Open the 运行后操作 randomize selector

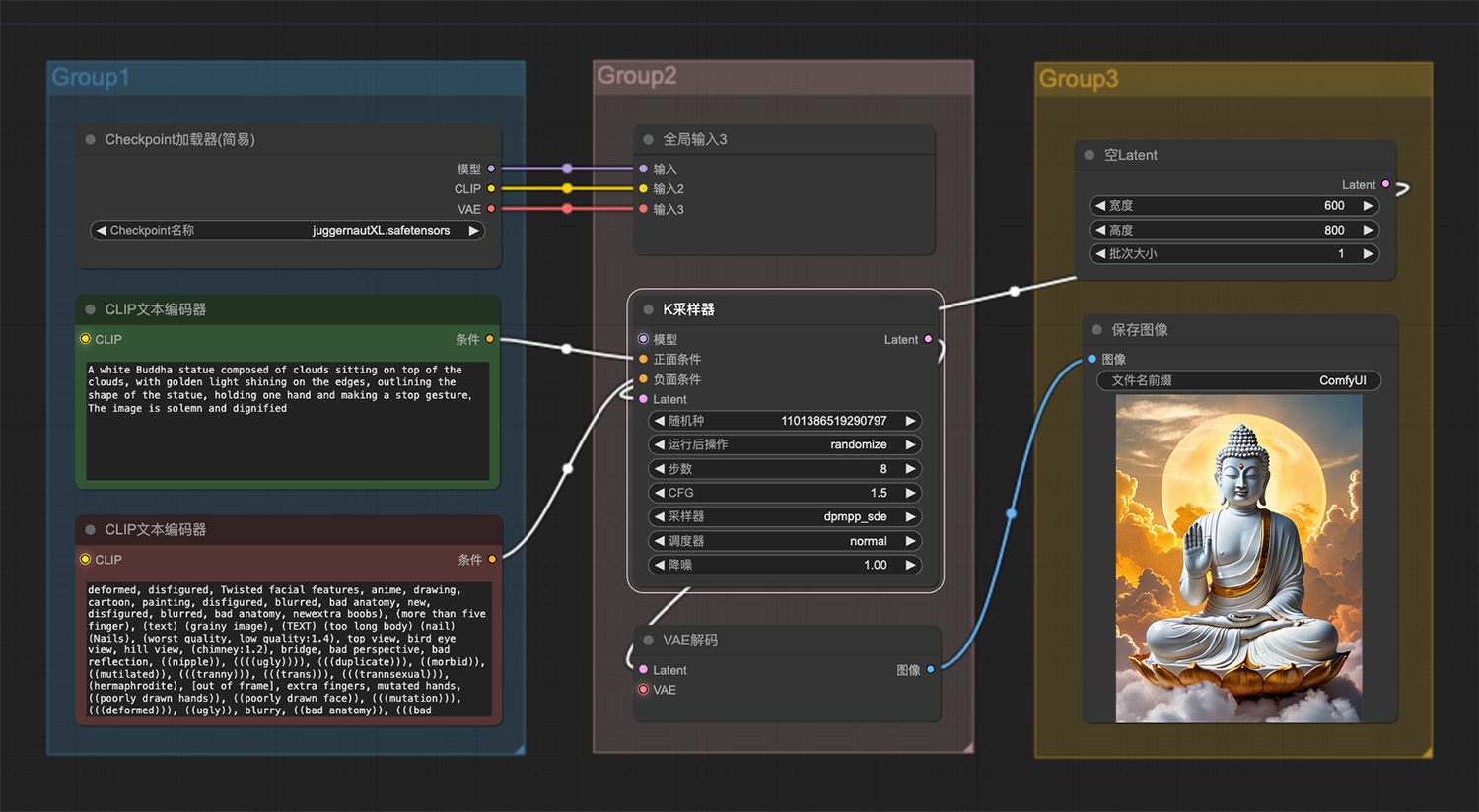click(785, 444)
